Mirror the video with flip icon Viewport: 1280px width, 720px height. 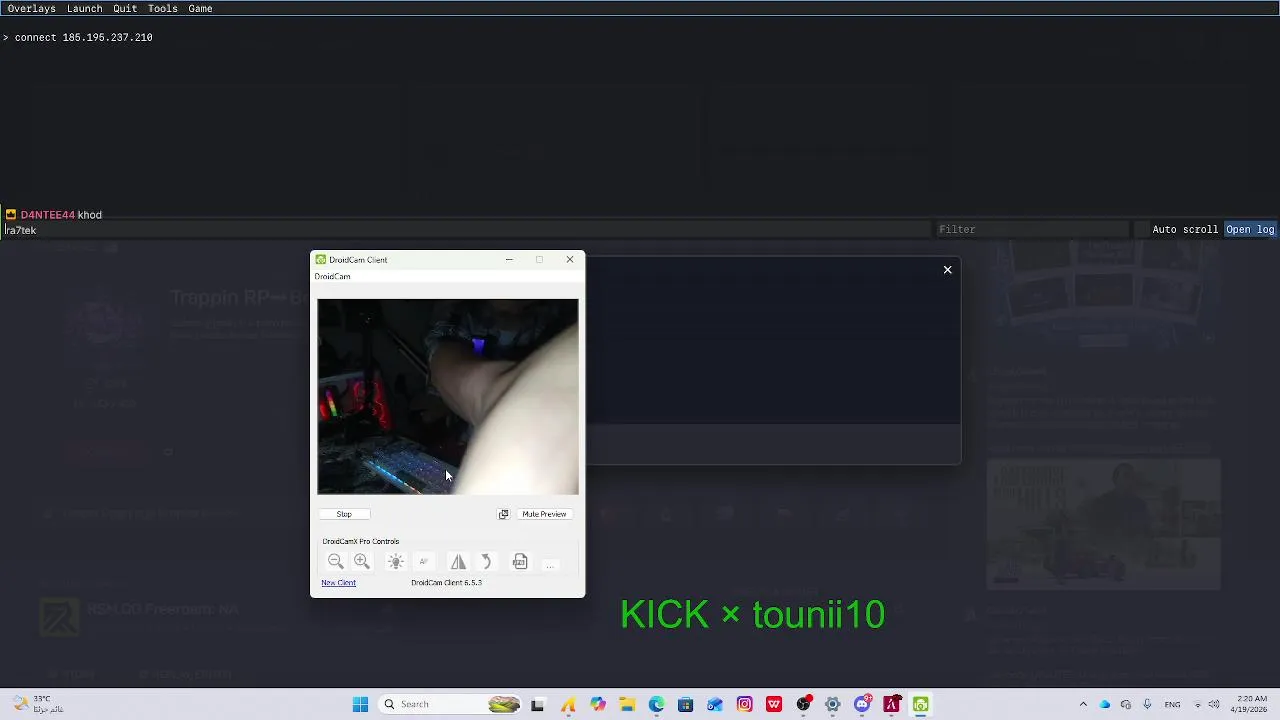click(x=458, y=562)
